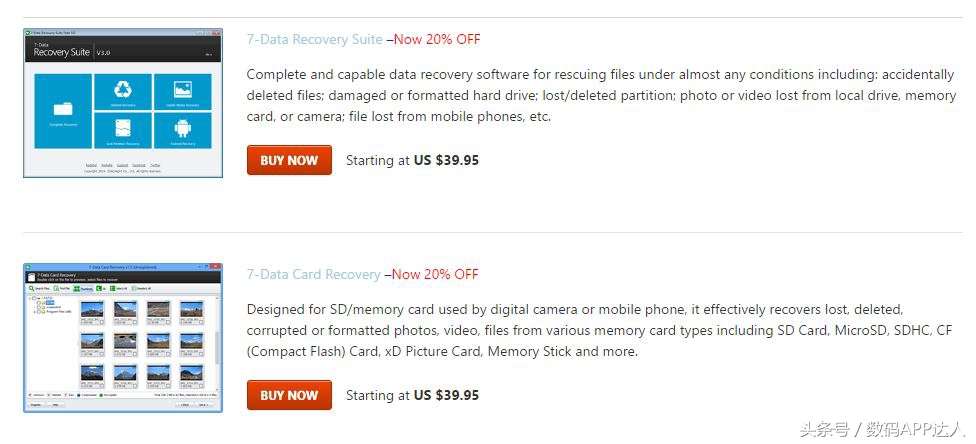Tick the Program Files folder checkbox

click(x=40, y=311)
